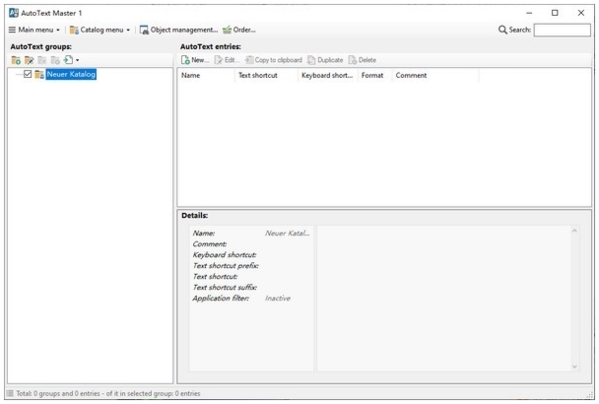The height and width of the screenshot is (404, 599).
Task: Click the edit group folder icon
Action: click(29, 60)
